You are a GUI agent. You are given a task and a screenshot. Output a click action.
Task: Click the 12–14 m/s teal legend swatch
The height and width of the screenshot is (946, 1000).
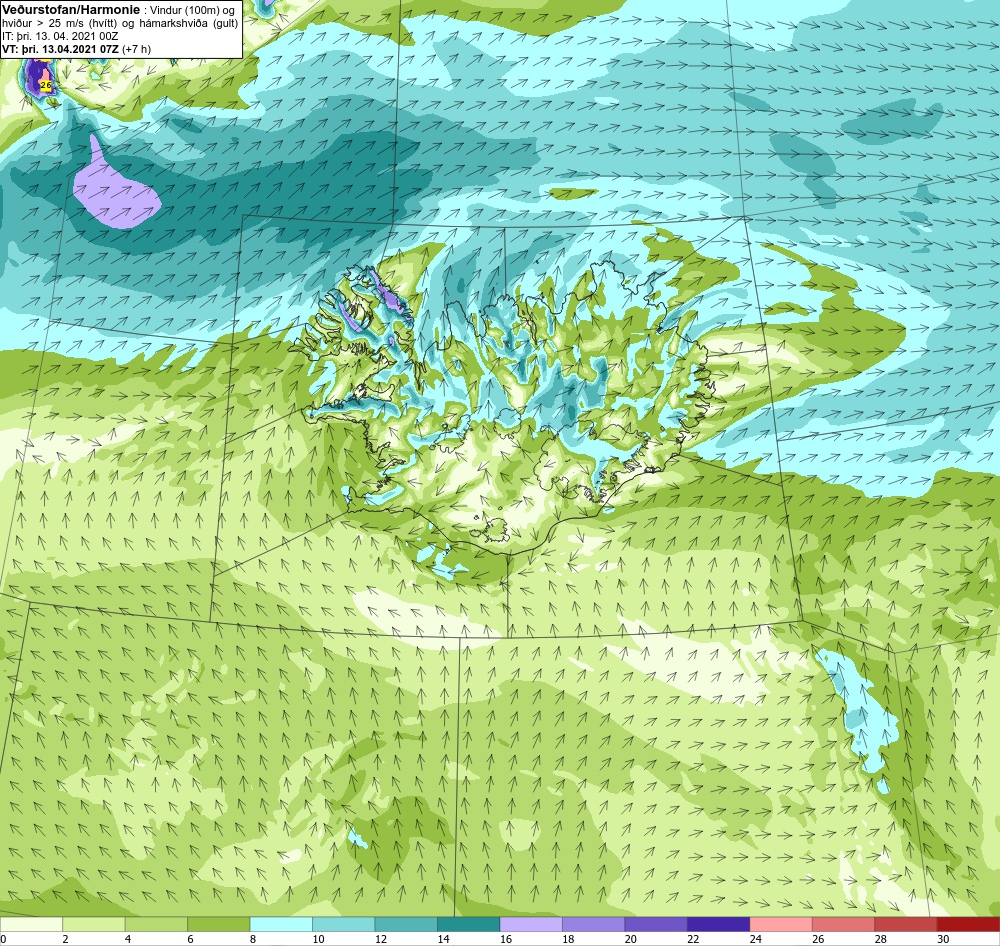coord(406,924)
